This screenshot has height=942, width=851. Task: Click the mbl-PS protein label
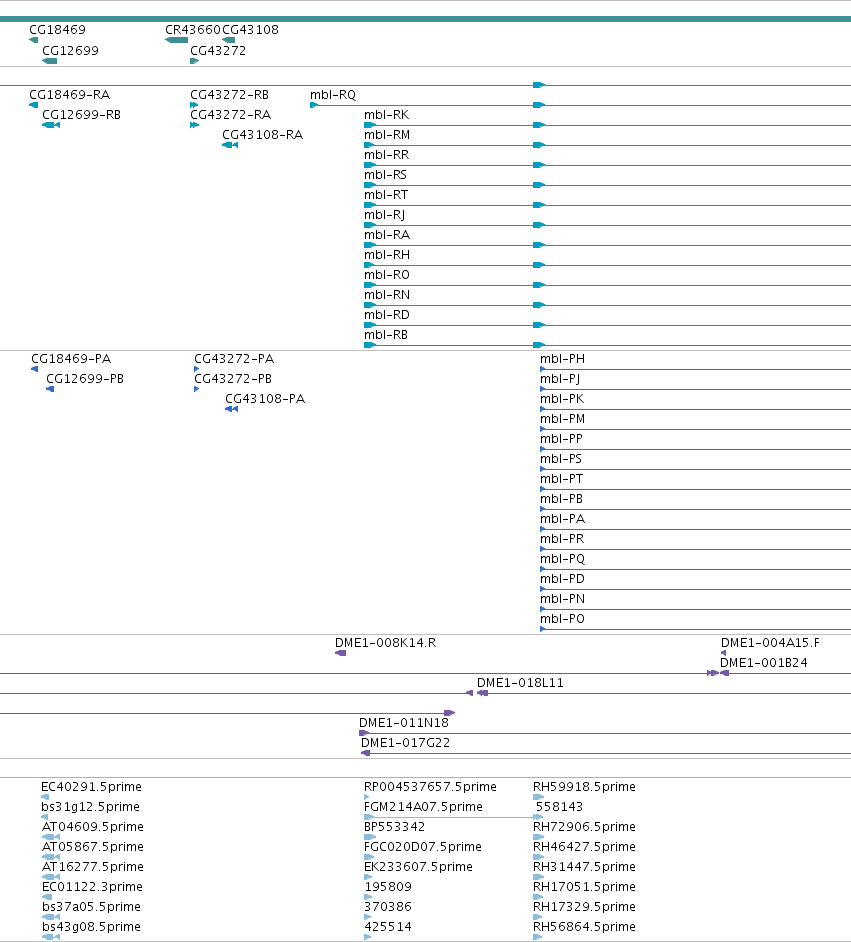tap(561, 459)
